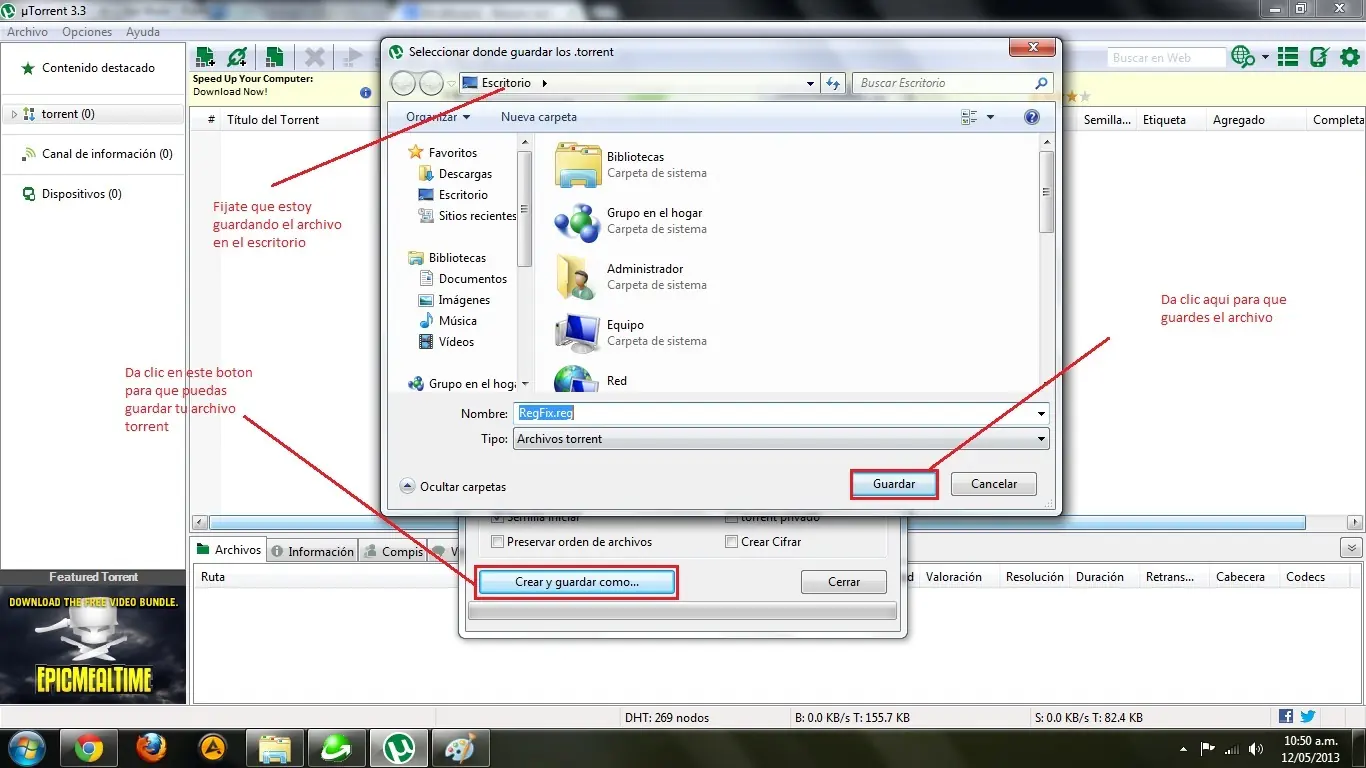Click the Download Now! ad link
This screenshot has width=1366, height=768.
pos(230,92)
